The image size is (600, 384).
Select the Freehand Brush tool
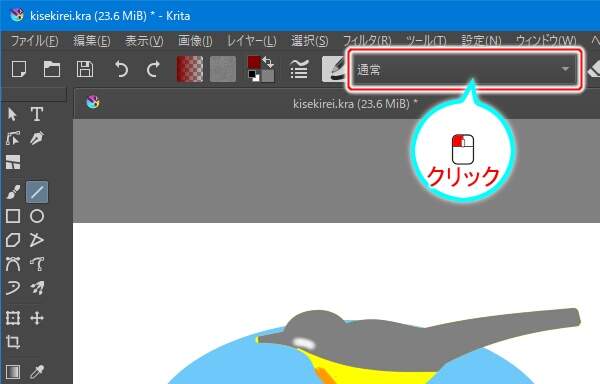click(13, 192)
